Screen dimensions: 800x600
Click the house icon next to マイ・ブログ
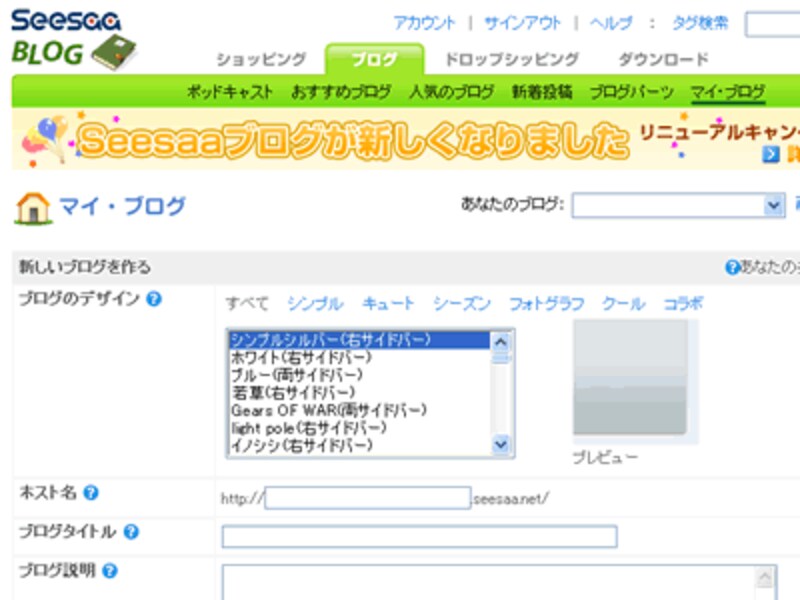33,208
